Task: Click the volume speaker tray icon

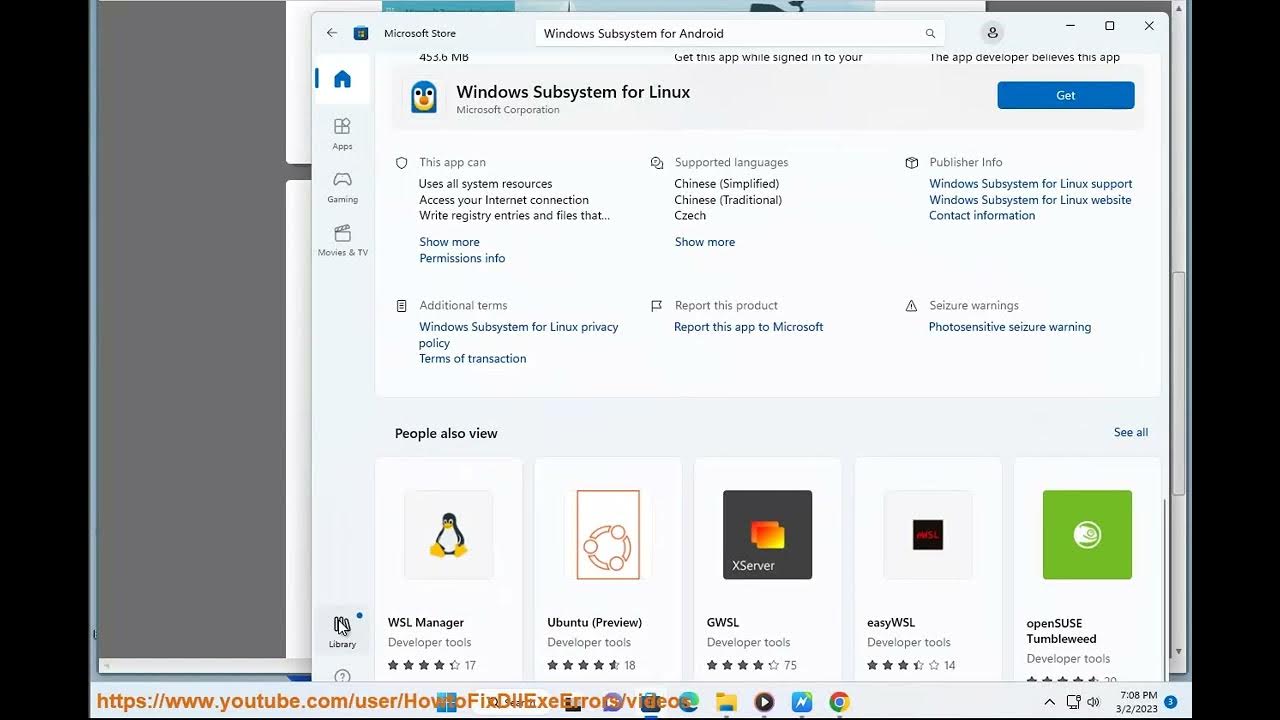Action: pos(1093,702)
